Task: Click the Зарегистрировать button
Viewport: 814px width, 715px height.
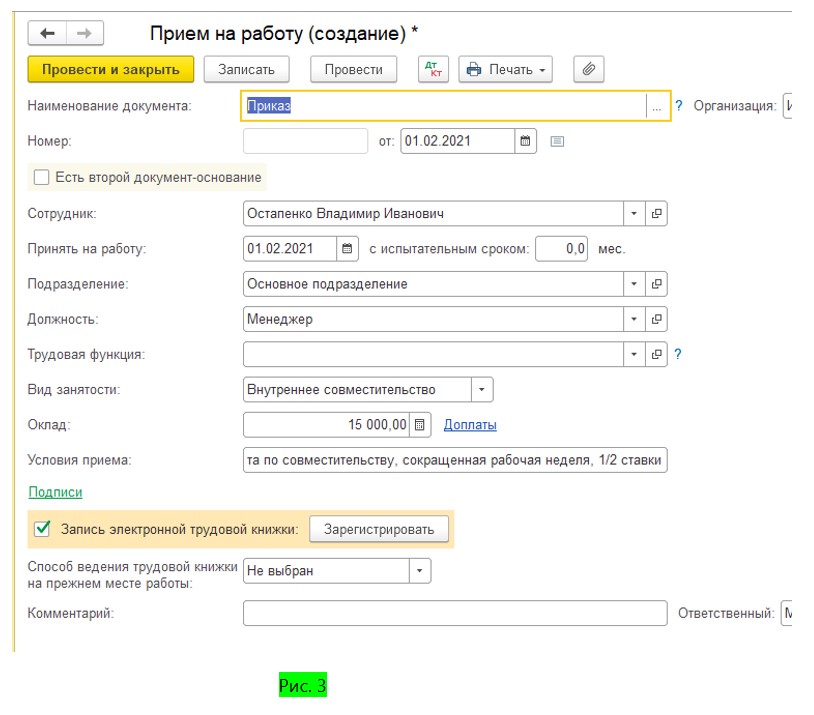Action: (x=379, y=529)
